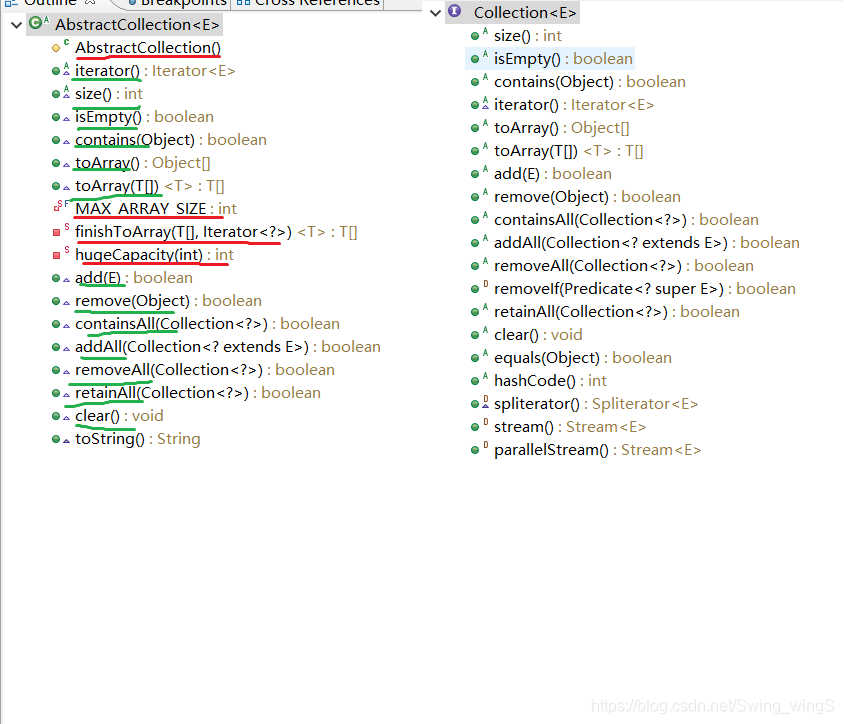Viewport: 844px width, 724px height.
Task: Select addAll in AbstractCollection outline
Action: (x=228, y=347)
